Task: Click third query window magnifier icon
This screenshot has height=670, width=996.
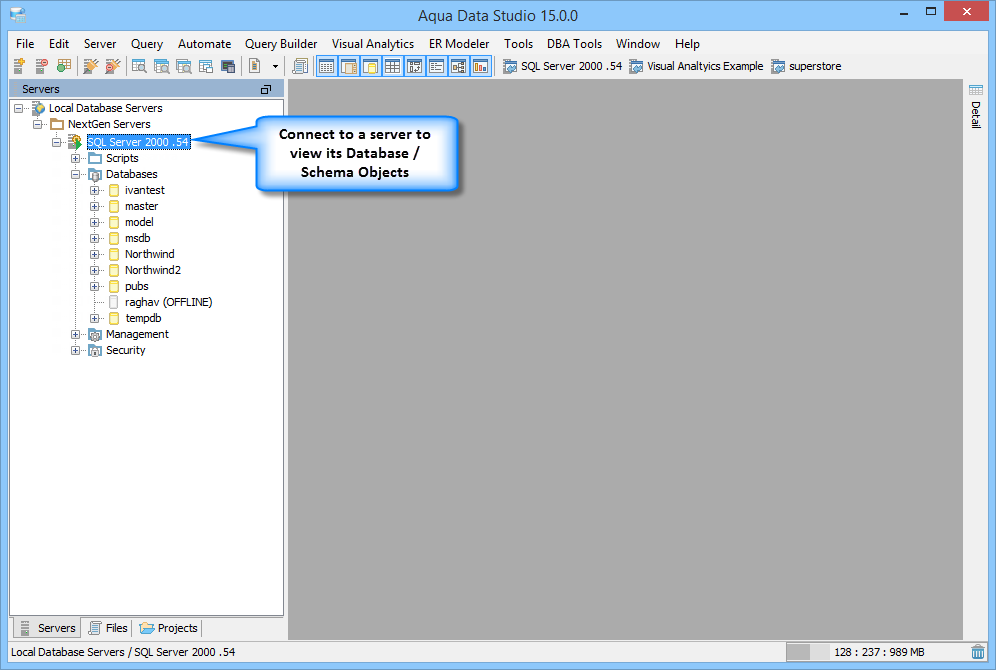Action: click(184, 65)
